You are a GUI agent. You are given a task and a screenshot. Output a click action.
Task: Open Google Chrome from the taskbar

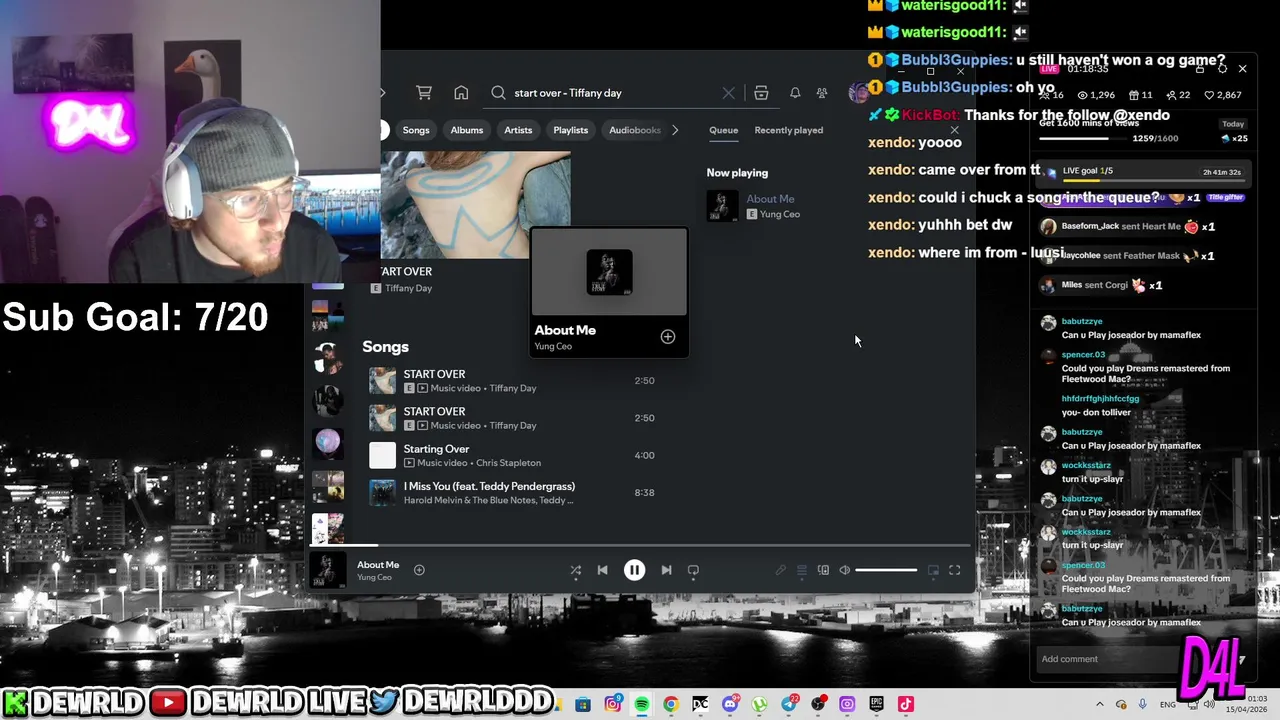click(x=671, y=704)
